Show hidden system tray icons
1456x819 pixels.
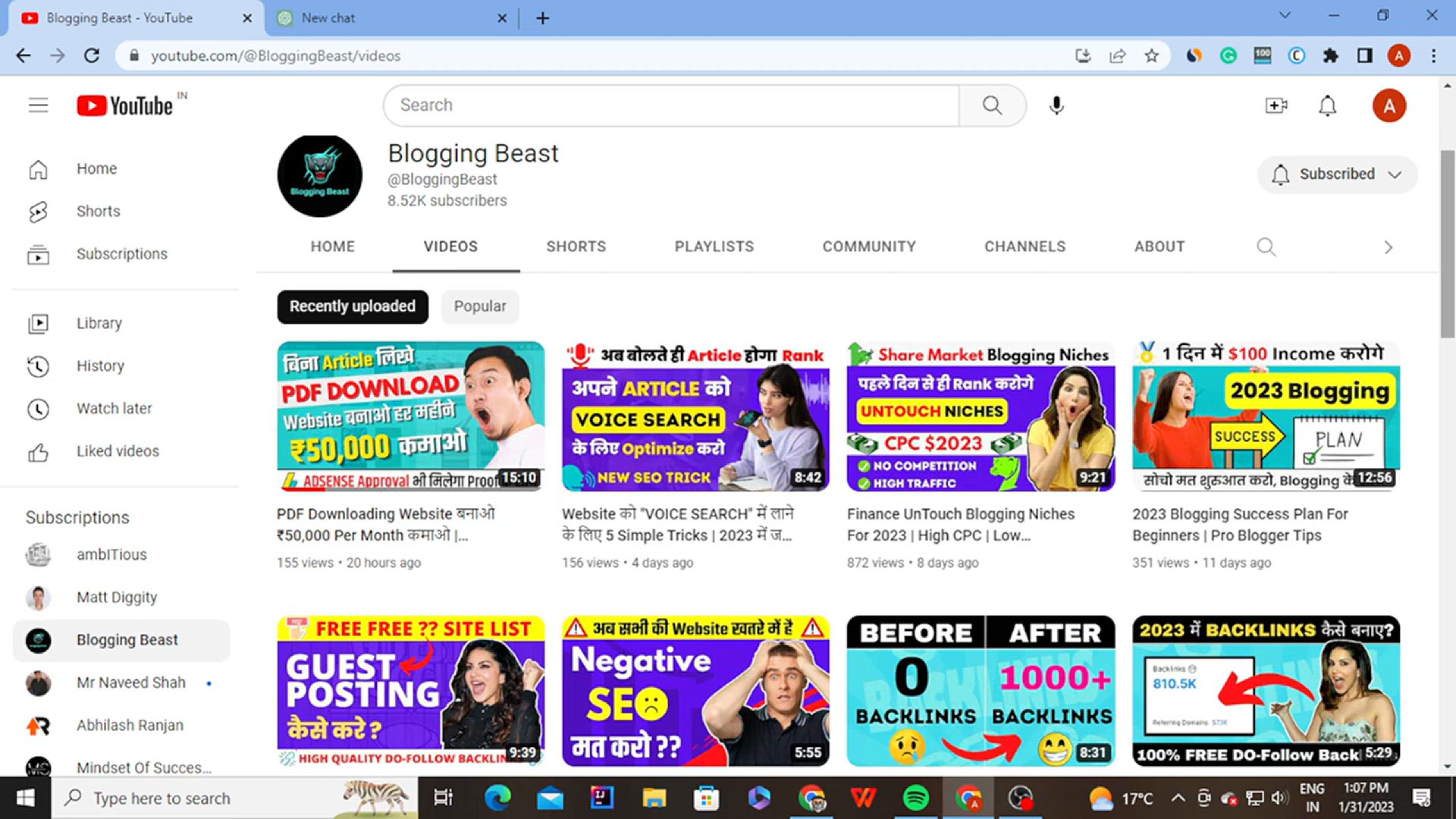point(1178,798)
